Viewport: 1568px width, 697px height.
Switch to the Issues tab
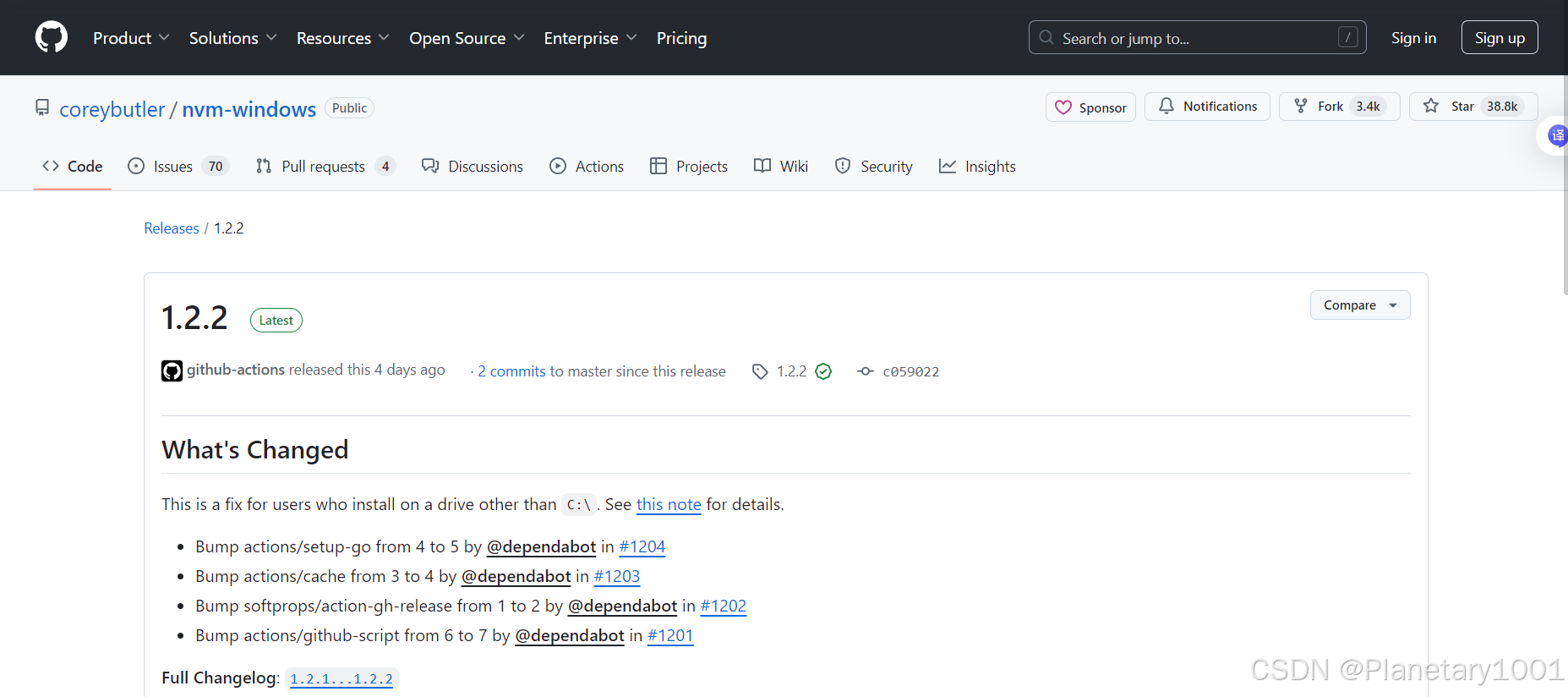coord(178,167)
